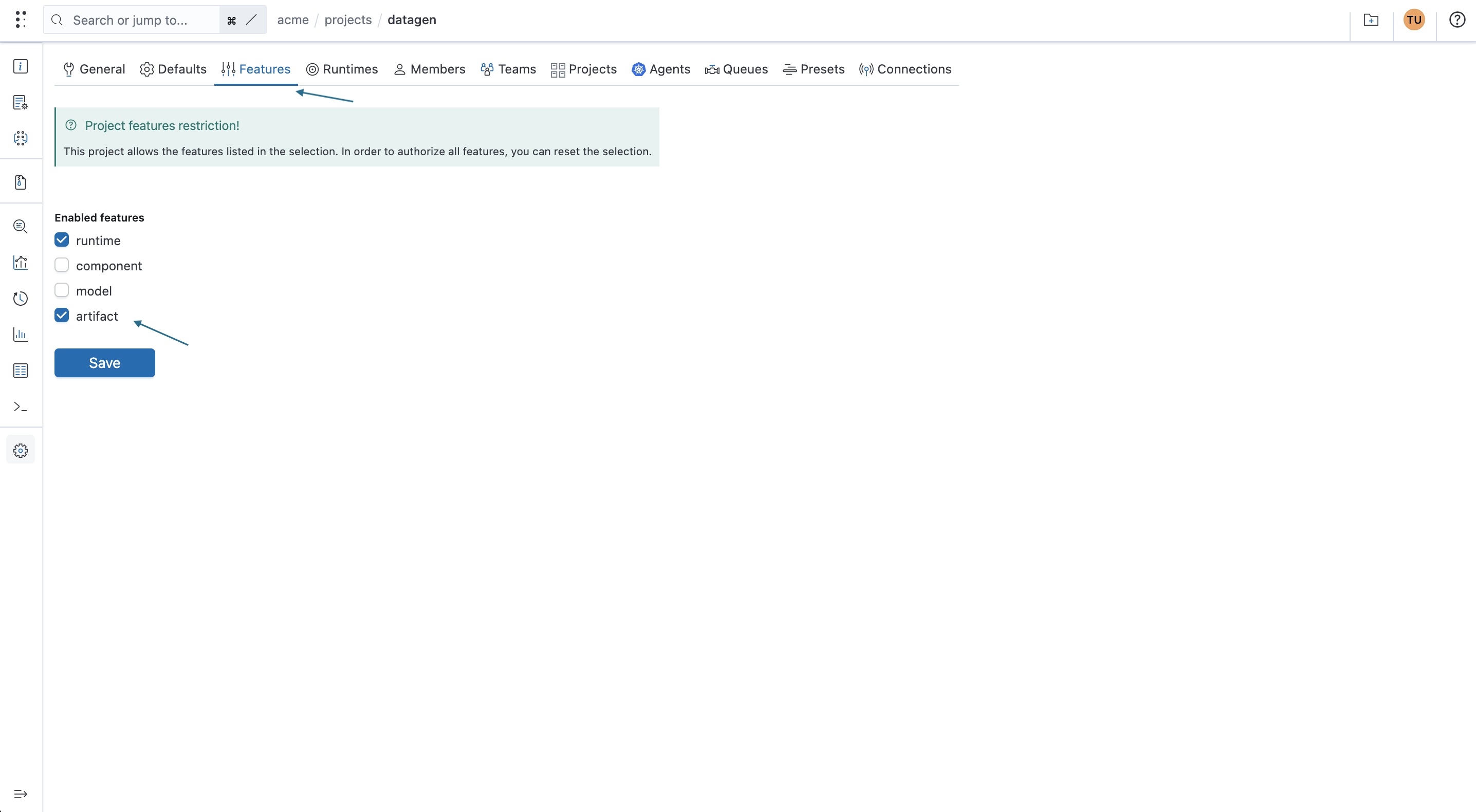The width and height of the screenshot is (1476, 812).
Task: Open the components hub sidebar icon
Action: click(21, 138)
